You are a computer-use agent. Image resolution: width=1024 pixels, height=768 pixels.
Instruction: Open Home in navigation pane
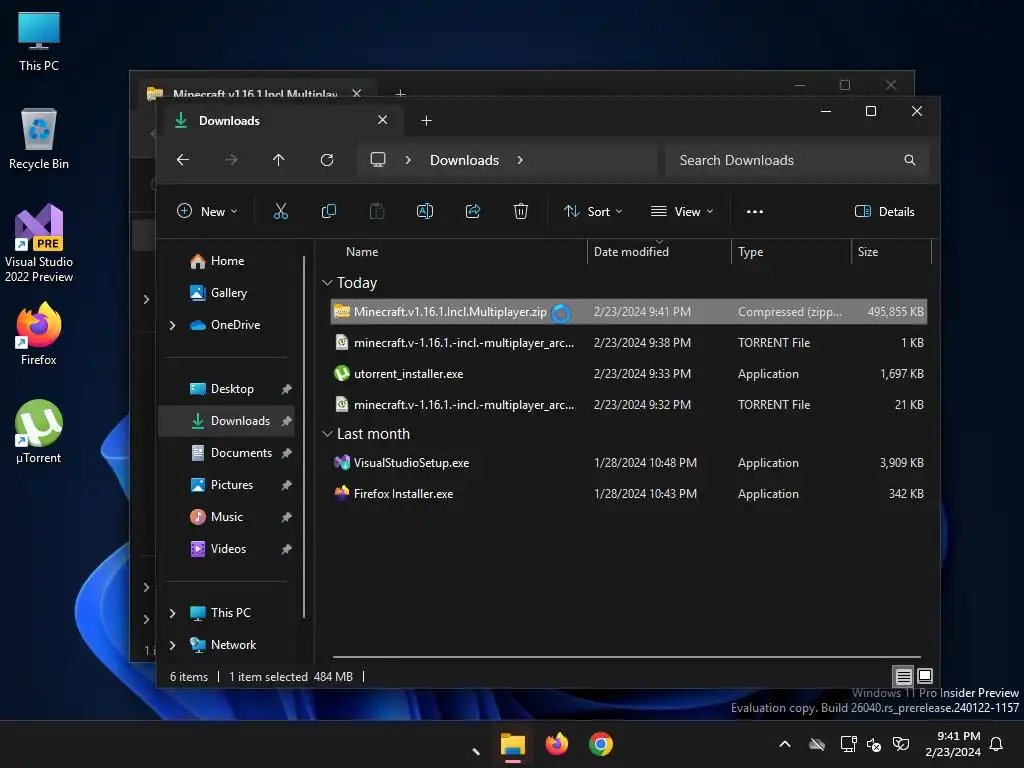coord(227,261)
